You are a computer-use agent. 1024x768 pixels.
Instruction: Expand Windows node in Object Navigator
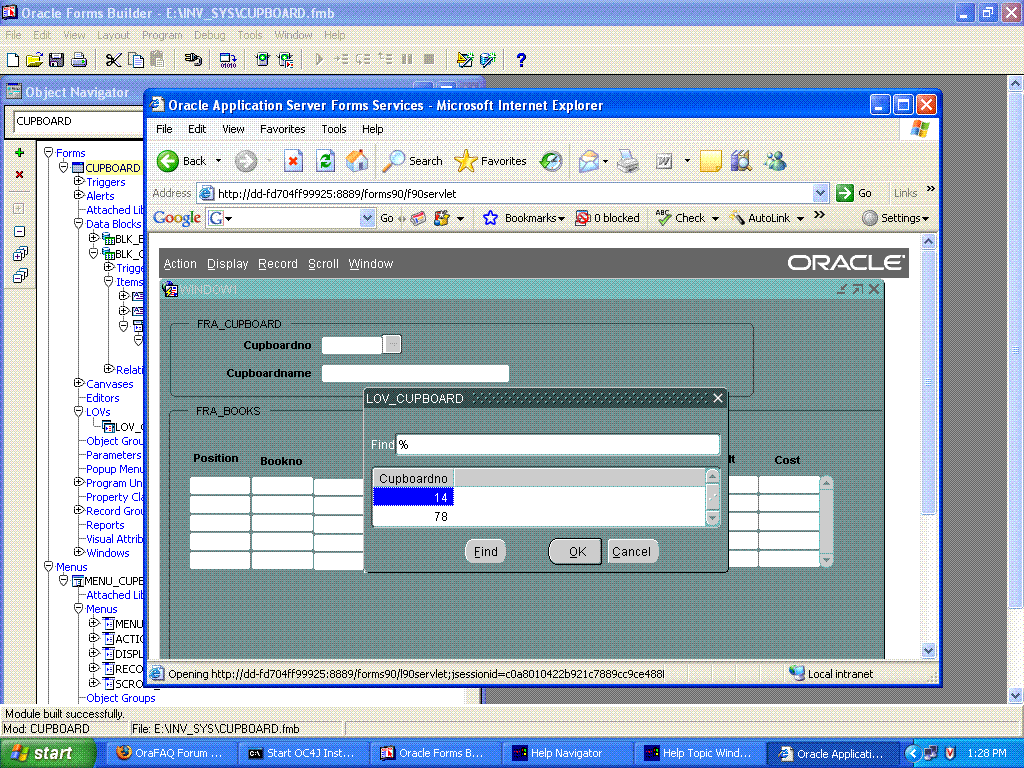tap(78, 552)
